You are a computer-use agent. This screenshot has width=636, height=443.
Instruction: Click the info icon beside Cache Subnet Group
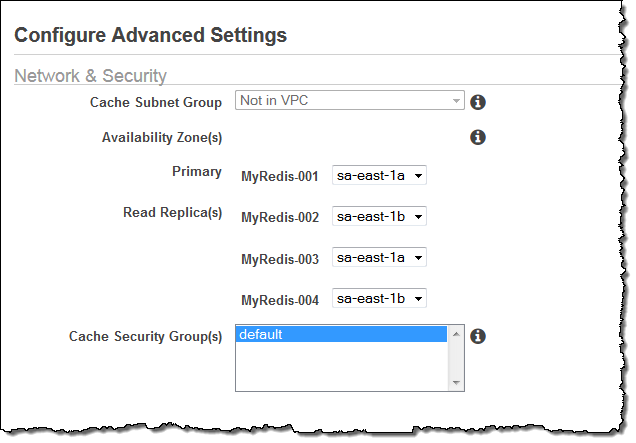[x=478, y=102]
